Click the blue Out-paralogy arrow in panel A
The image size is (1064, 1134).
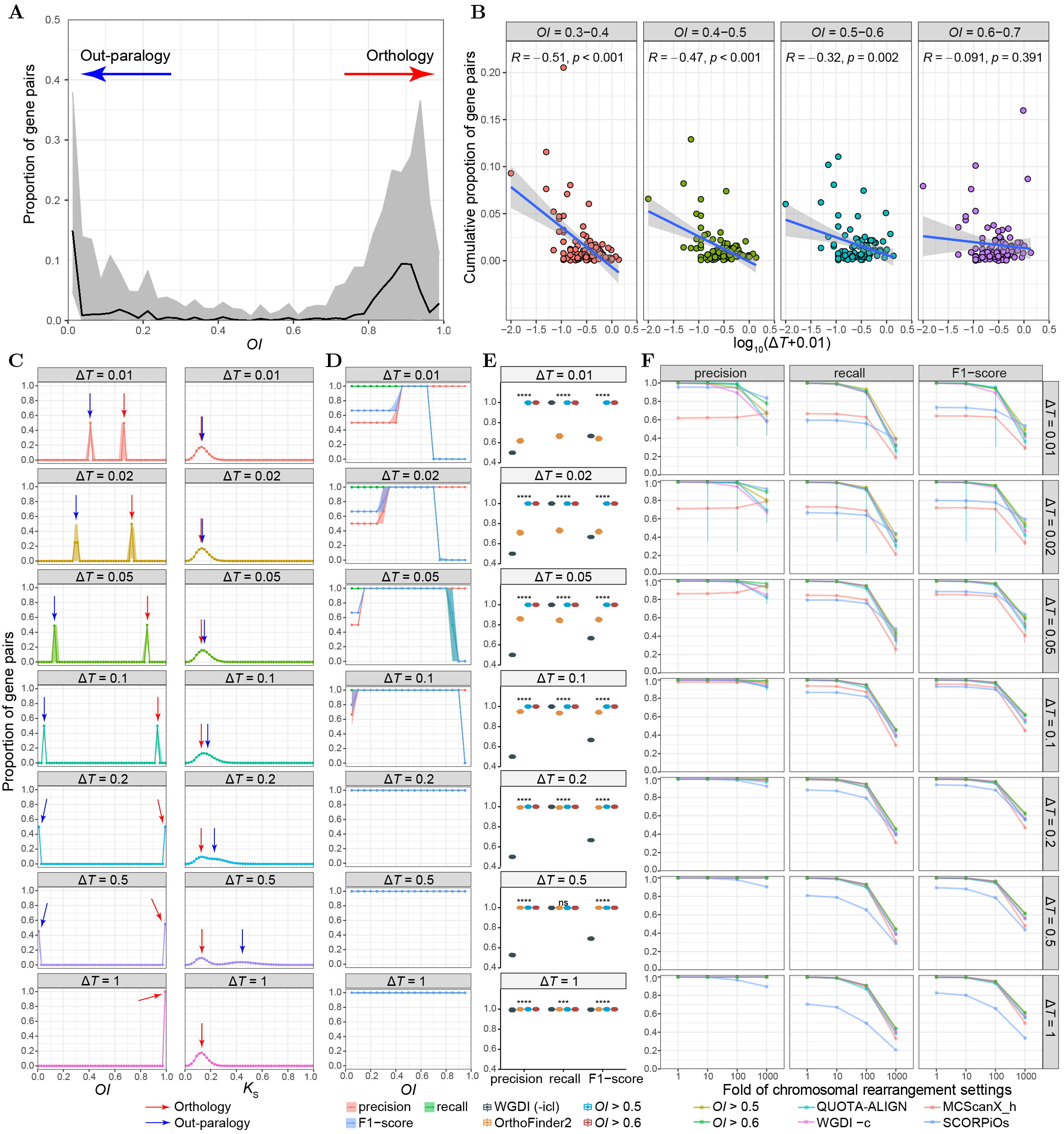(x=126, y=74)
